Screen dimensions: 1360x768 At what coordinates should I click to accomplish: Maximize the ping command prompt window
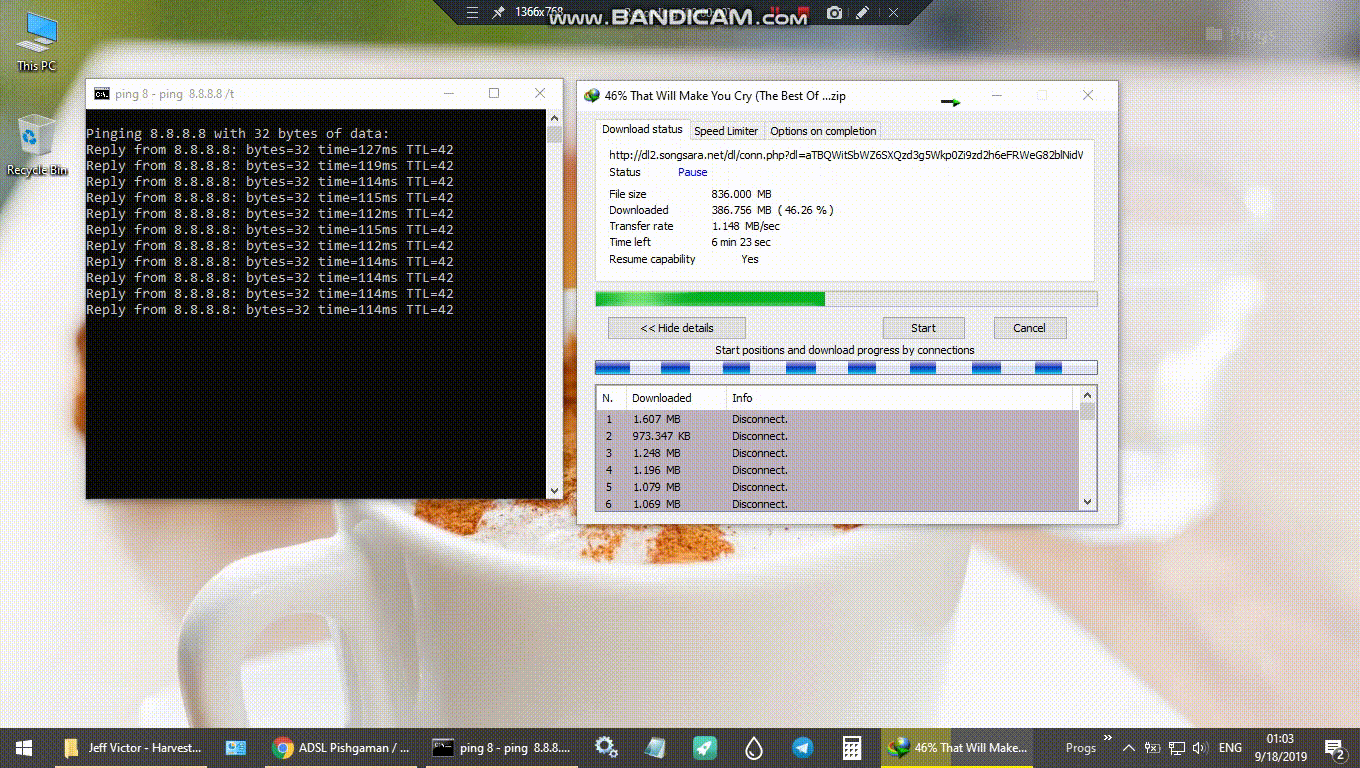[494, 93]
